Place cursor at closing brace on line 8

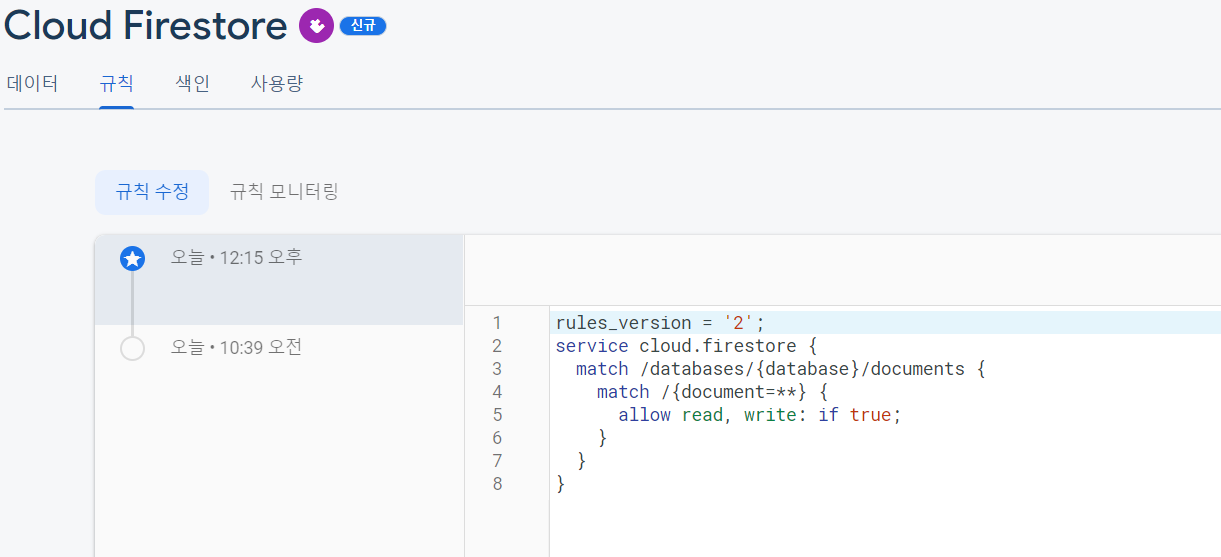[x=561, y=484]
